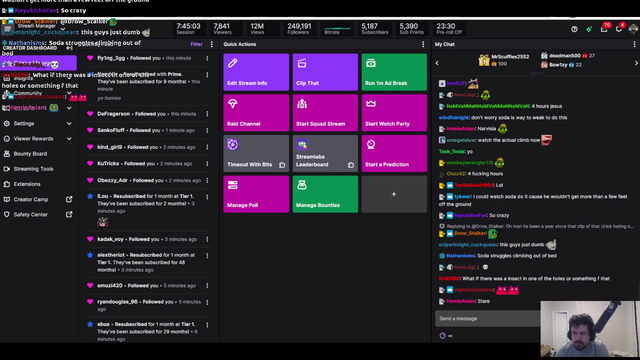Viewport: 640px width, 360px height.
Task: Click the webcam overlay thumbnail
Action: (590, 329)
